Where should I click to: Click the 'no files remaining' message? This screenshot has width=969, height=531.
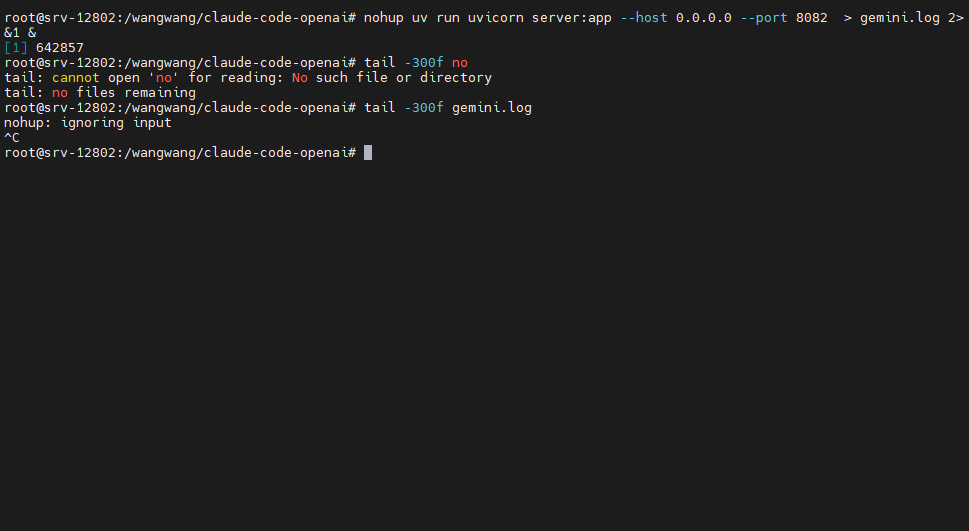[124, 93]
